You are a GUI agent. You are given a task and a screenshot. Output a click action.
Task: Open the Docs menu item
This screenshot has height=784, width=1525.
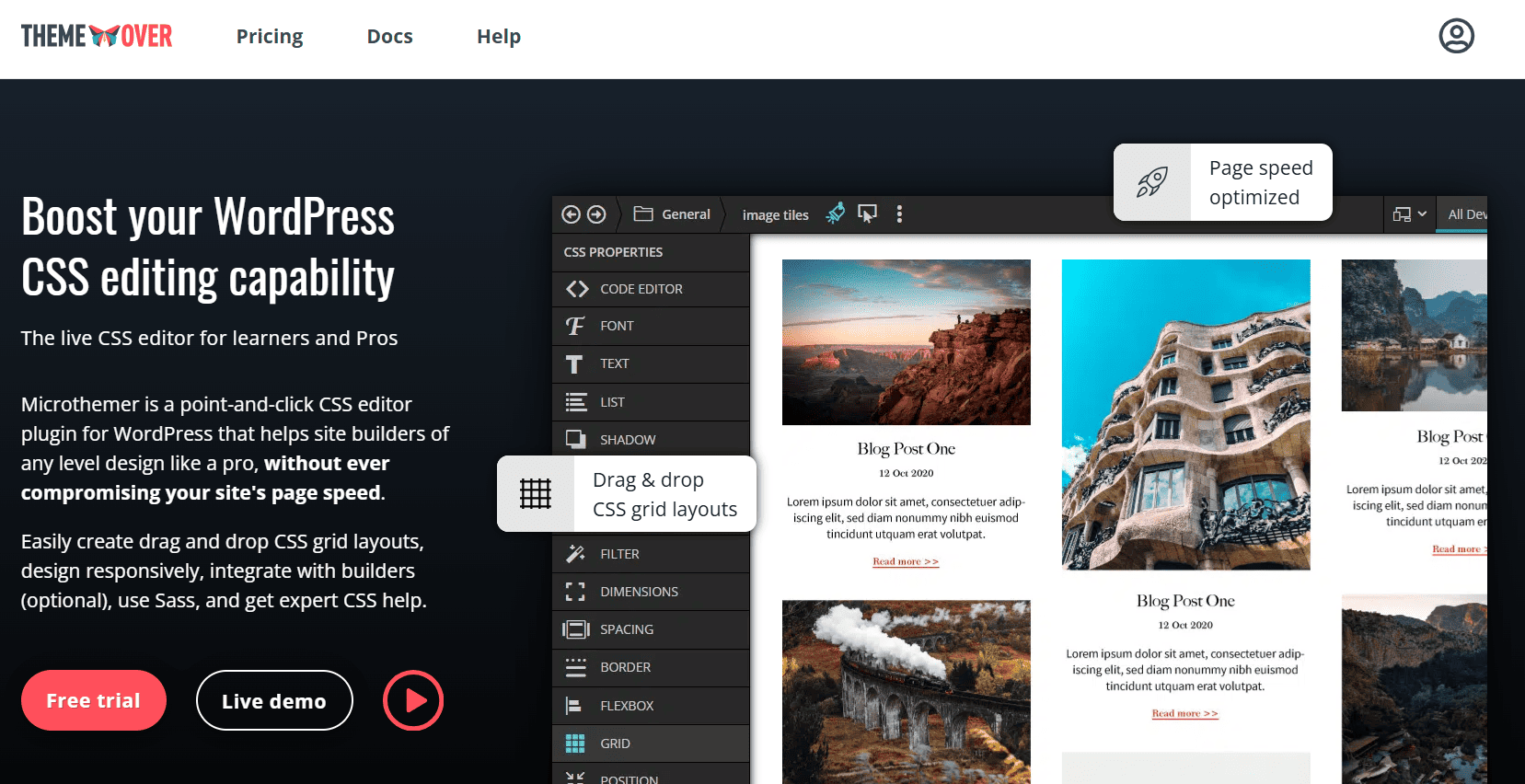390,37
